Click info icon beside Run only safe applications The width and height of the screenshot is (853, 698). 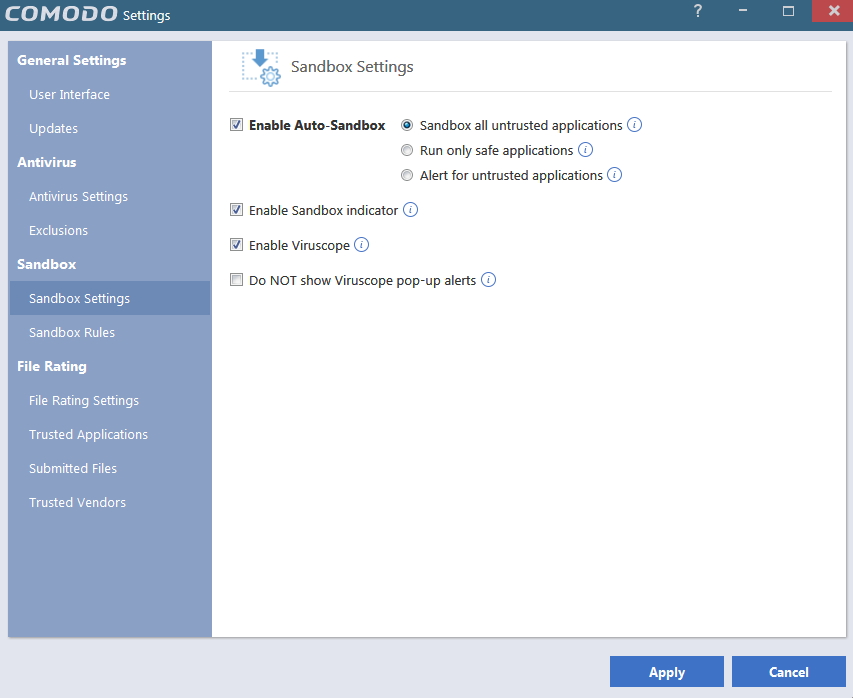(585, 150)
